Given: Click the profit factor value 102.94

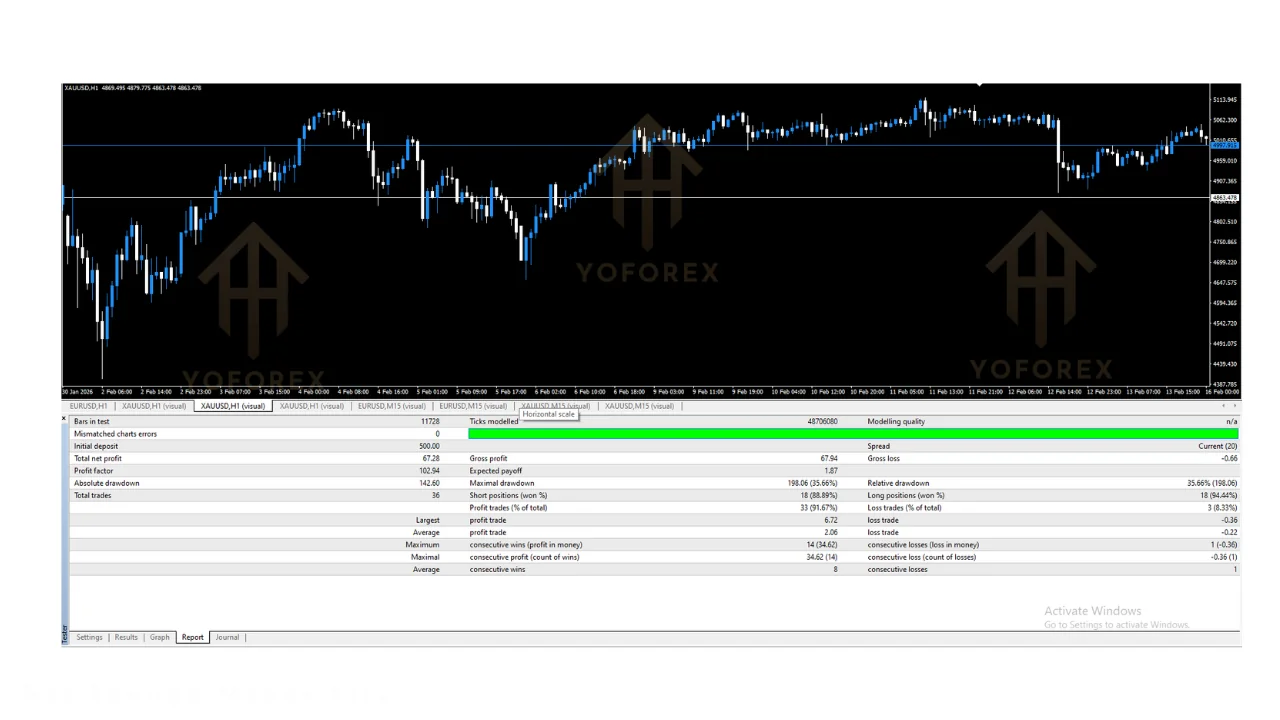Looking at the screenshot, I should [429, 471].
